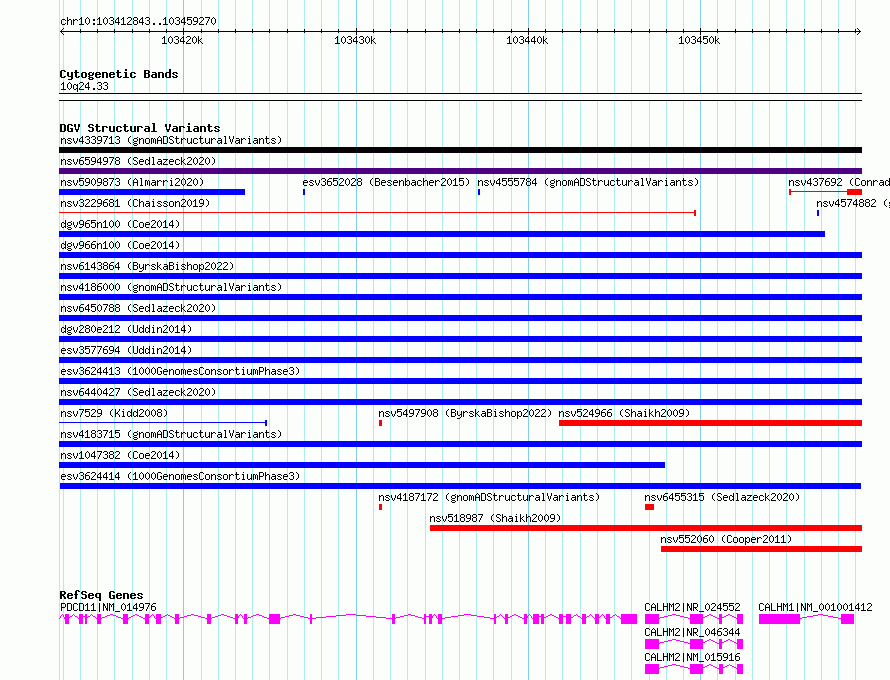This screenshot has height=680, width=890.
Task: Click the blue dgv965n100 (Coe2014) bar
Action: pyautogui.click(x=442, y=234)
